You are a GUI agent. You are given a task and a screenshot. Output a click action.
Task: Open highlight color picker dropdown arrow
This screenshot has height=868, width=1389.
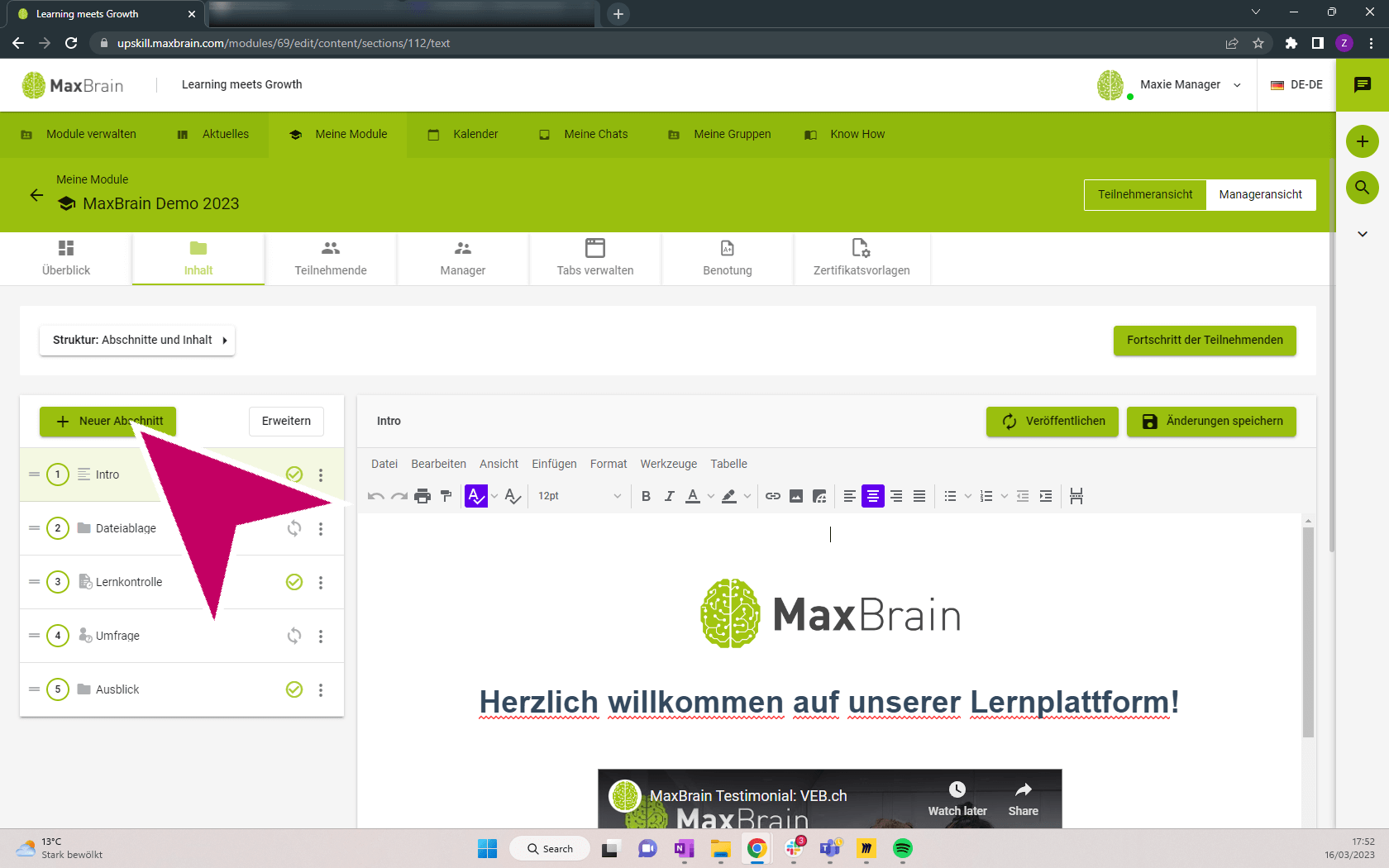747,496
